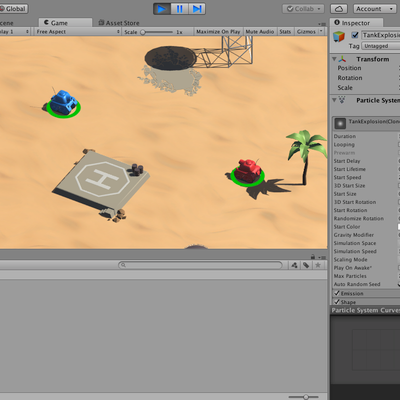Click the GameObject cube icon in Inspector
This screenshot has width=400, height=400.
click(339, 36)
